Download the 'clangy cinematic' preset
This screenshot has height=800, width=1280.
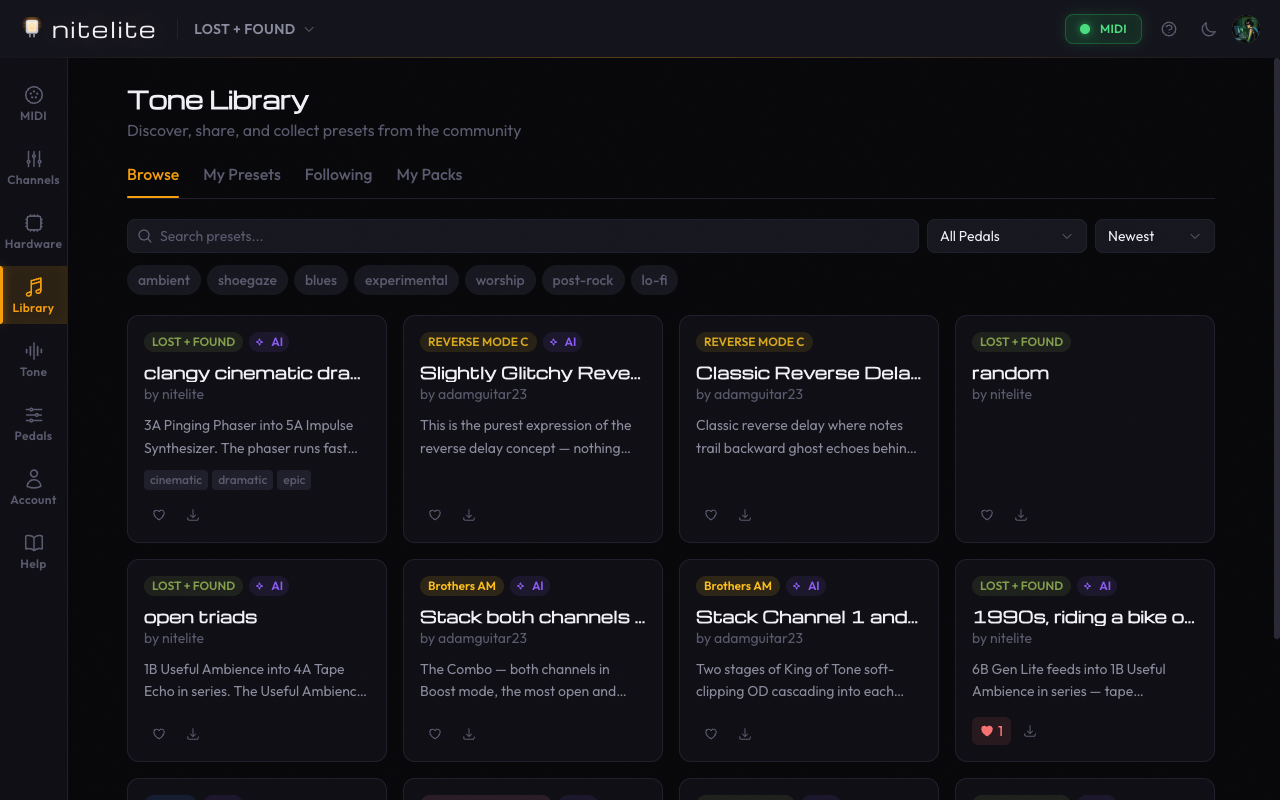click(x=192, y=514)
